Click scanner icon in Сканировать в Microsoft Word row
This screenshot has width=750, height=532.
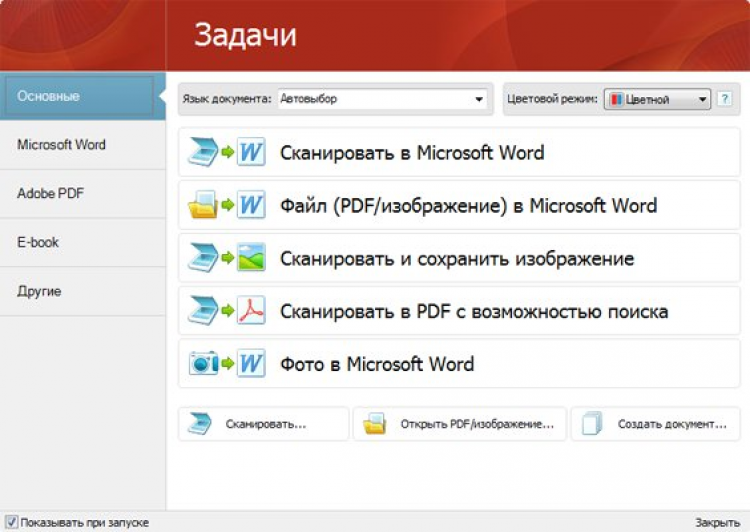pos(203,152)
